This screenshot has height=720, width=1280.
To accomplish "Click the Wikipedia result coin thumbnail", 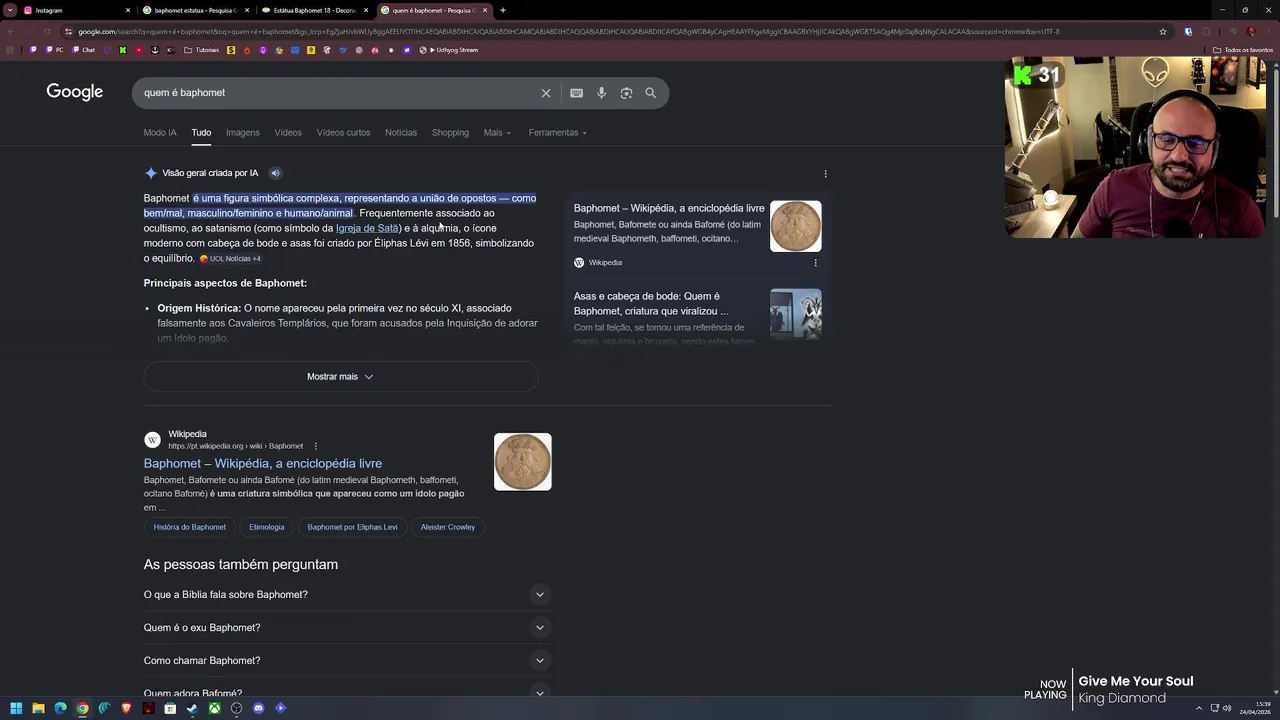I will tap(523, 462).
